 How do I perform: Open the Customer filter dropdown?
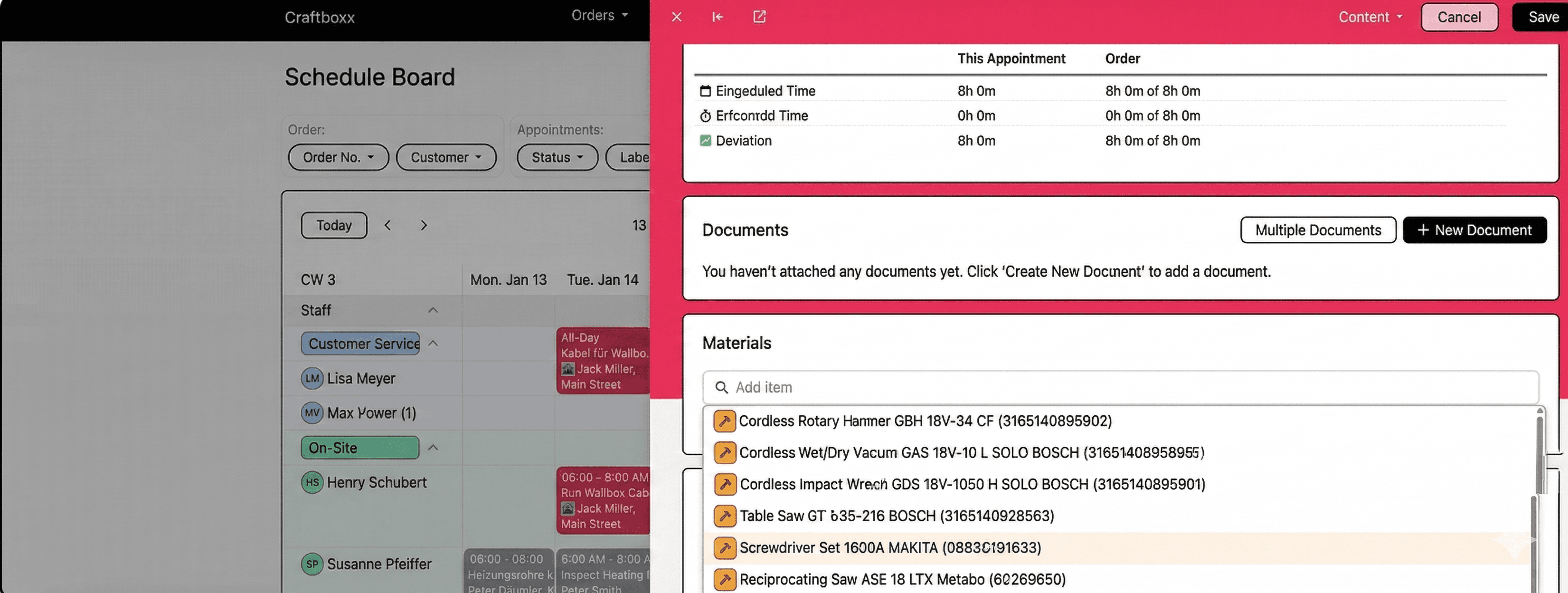point(445,158)
